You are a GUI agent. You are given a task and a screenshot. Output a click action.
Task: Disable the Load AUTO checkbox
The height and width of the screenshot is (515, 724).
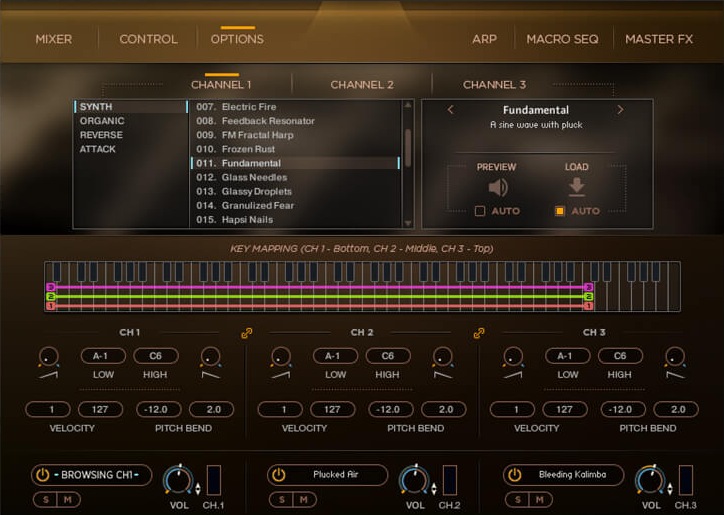[560, 211]
